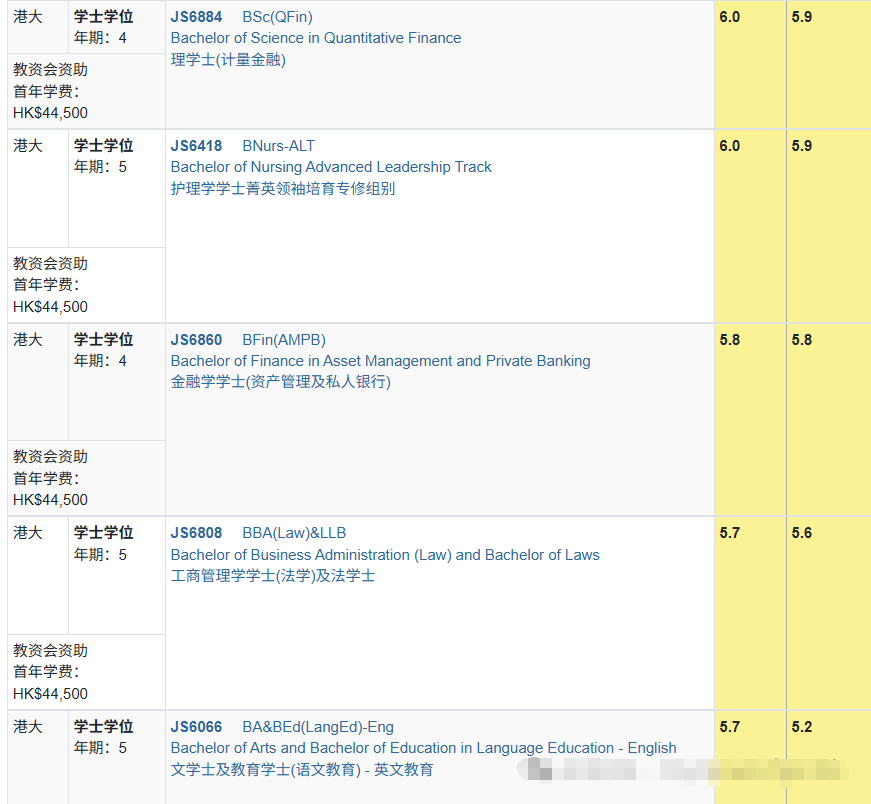871x804 pixels.
Task: Open Bachelor of Nursing Advanced Leadership Track
Action: coord(331,167)
